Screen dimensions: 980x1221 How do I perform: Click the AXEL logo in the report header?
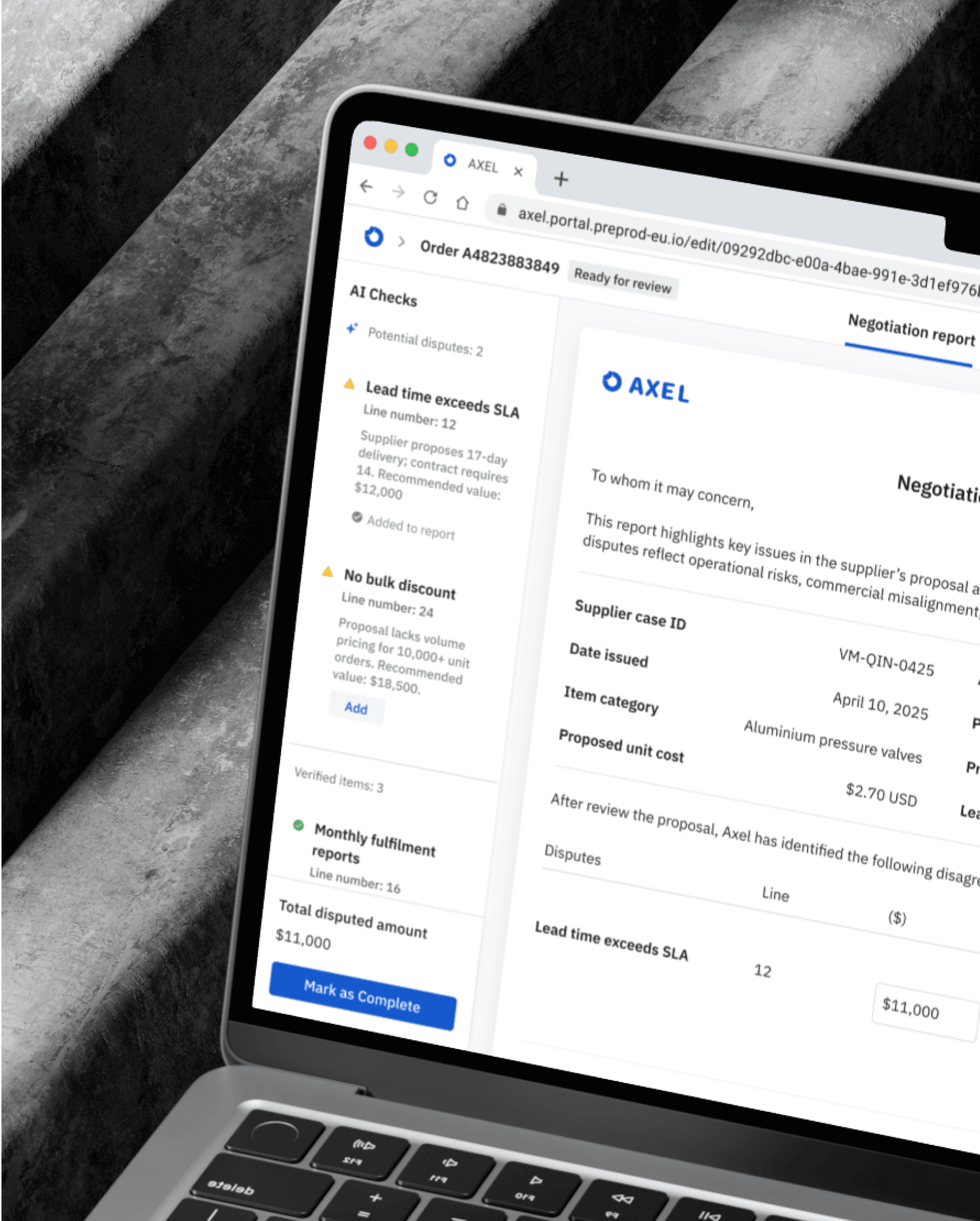click(x=646, y=388)
